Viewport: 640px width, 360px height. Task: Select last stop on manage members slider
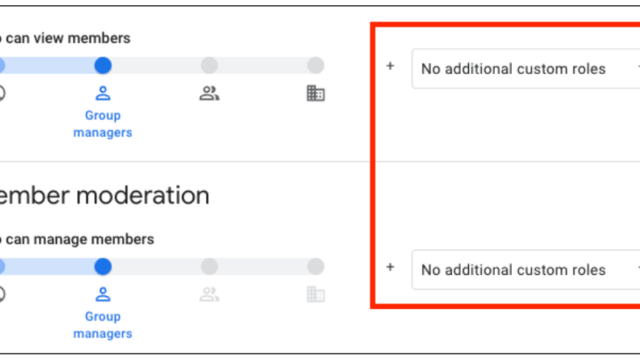point(316,267)
